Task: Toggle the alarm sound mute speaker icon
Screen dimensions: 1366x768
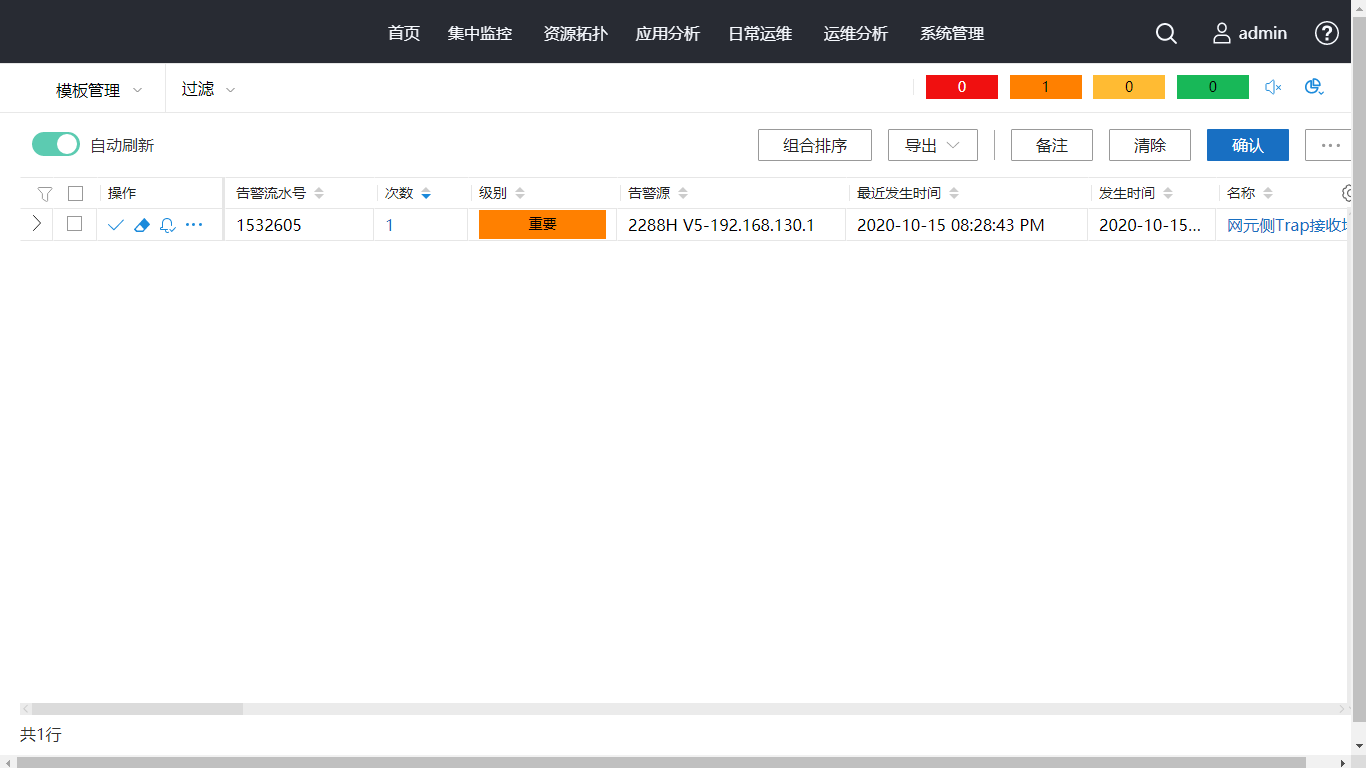Action: coord(1273,88)
